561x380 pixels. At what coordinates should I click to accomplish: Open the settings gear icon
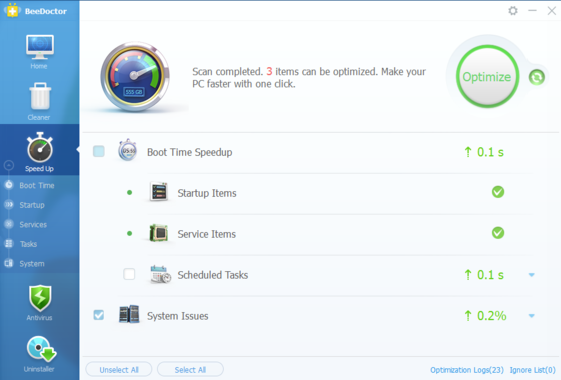pyautogui.click(x=513, y=11)
